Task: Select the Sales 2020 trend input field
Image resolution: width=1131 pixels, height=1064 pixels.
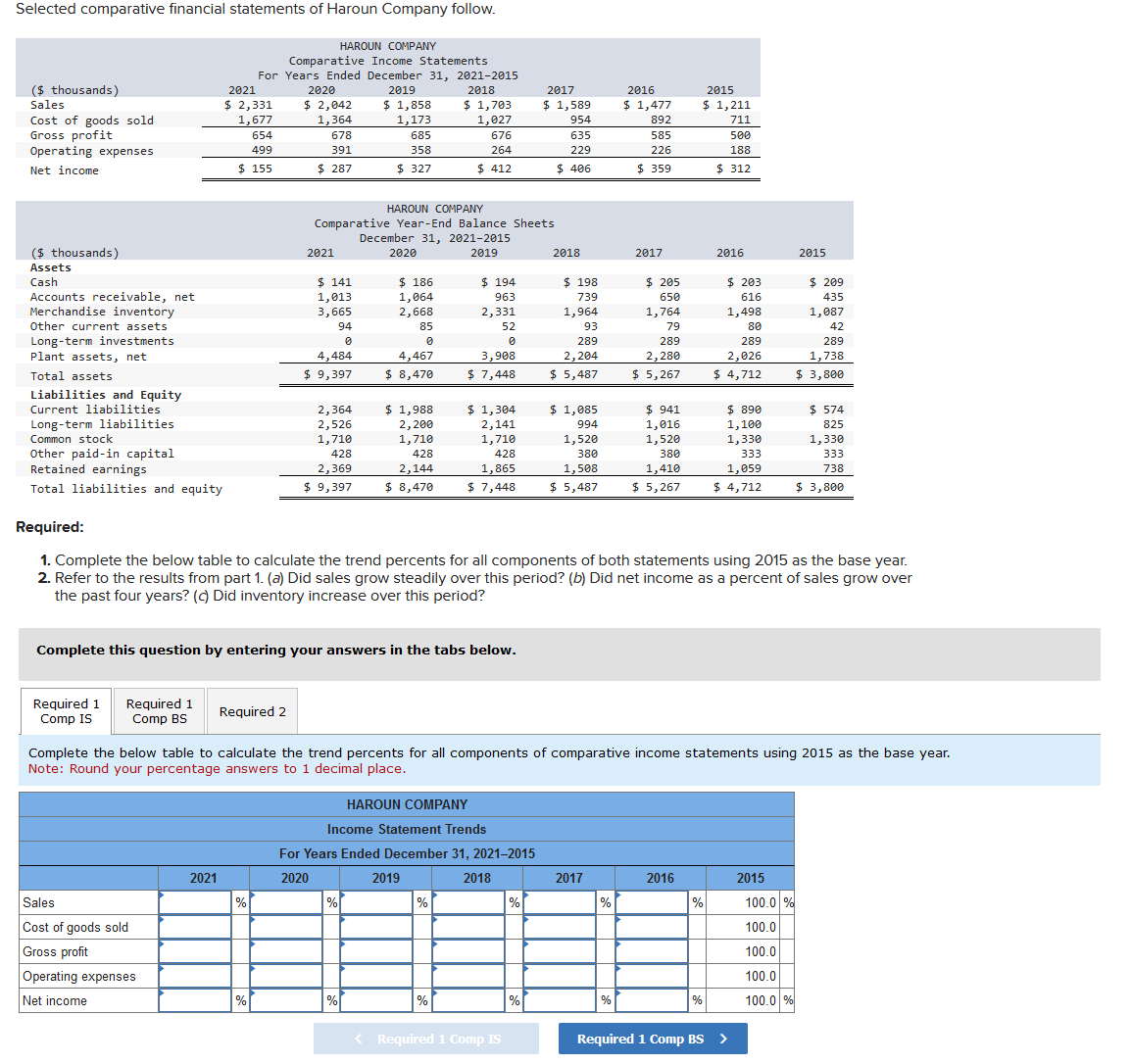Action: click(x=286, y=902)
